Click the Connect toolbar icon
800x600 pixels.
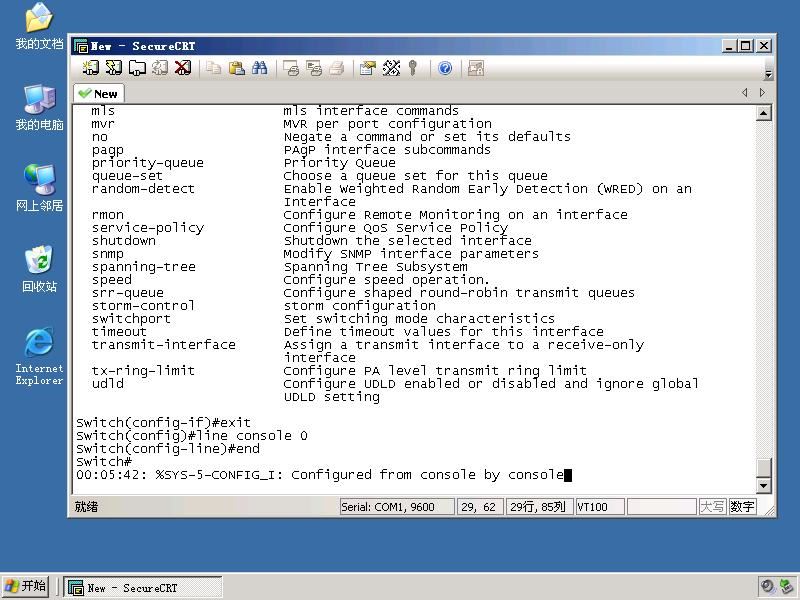91,68
